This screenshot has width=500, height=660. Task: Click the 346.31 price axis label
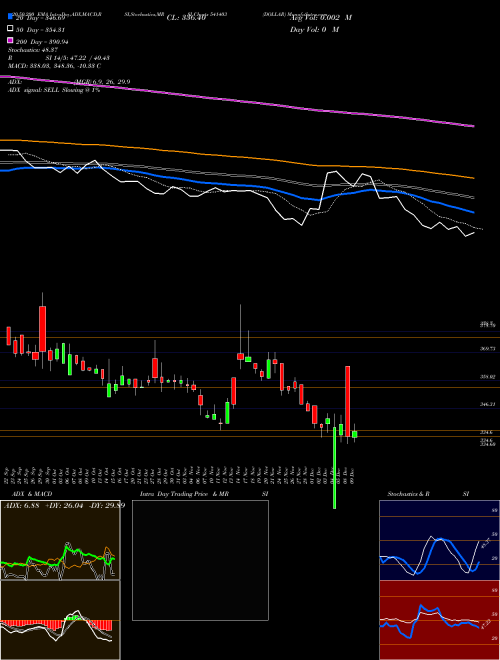point(488,404)
